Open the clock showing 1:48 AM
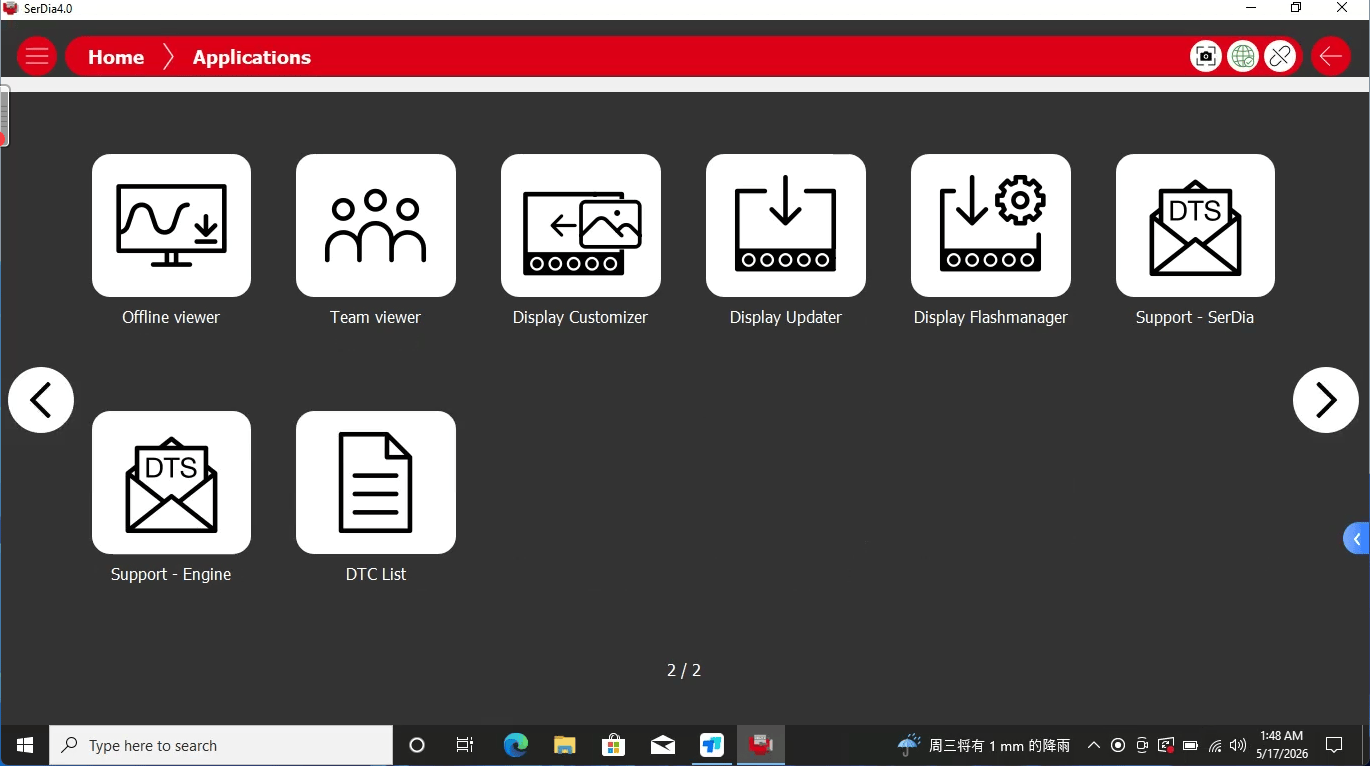The height and width of the screenshot is (766, 1370). (x=1281, y=745)
